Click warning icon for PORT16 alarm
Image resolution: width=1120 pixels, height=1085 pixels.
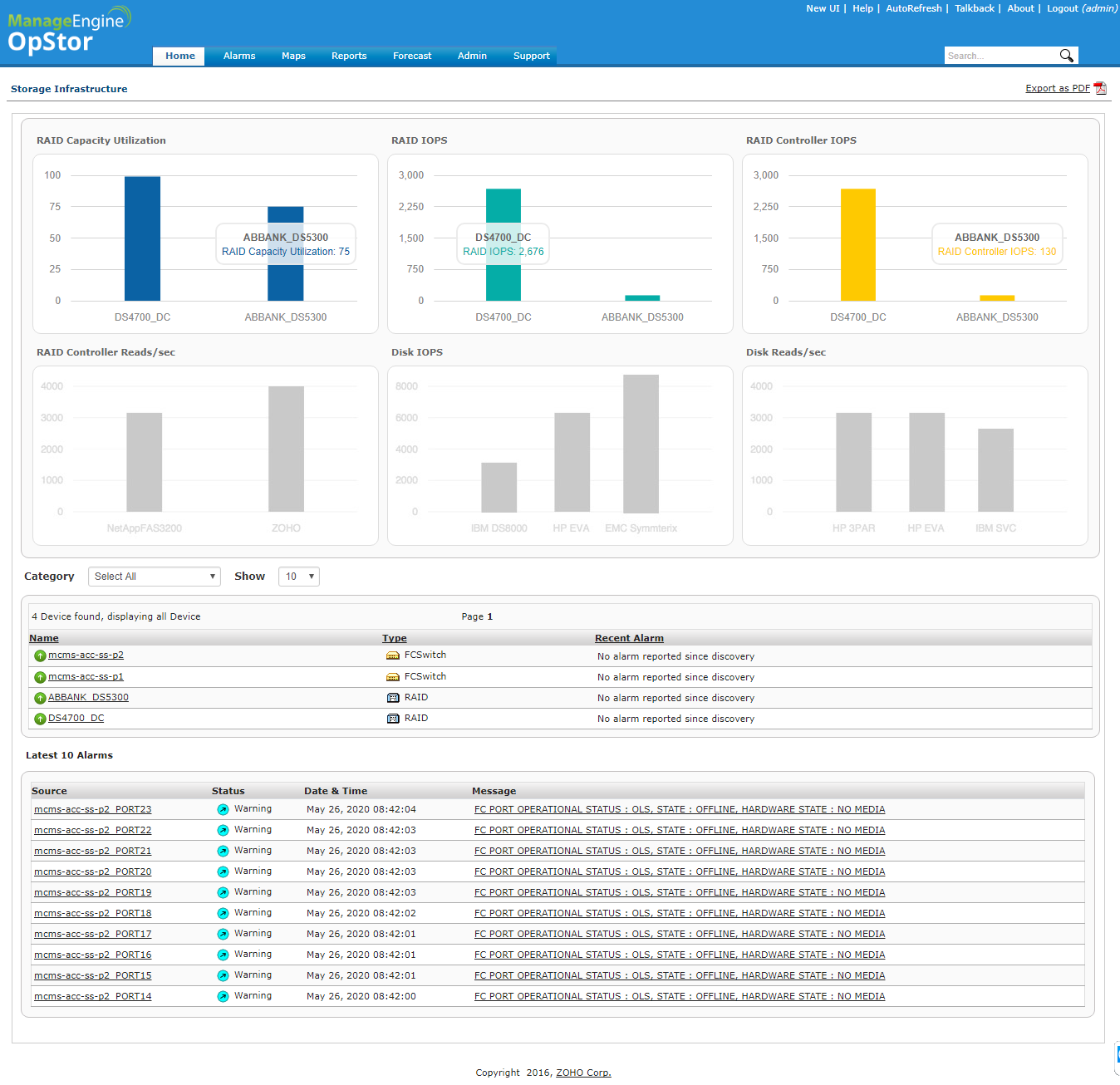pyautogui.click(x=223, y=955)
